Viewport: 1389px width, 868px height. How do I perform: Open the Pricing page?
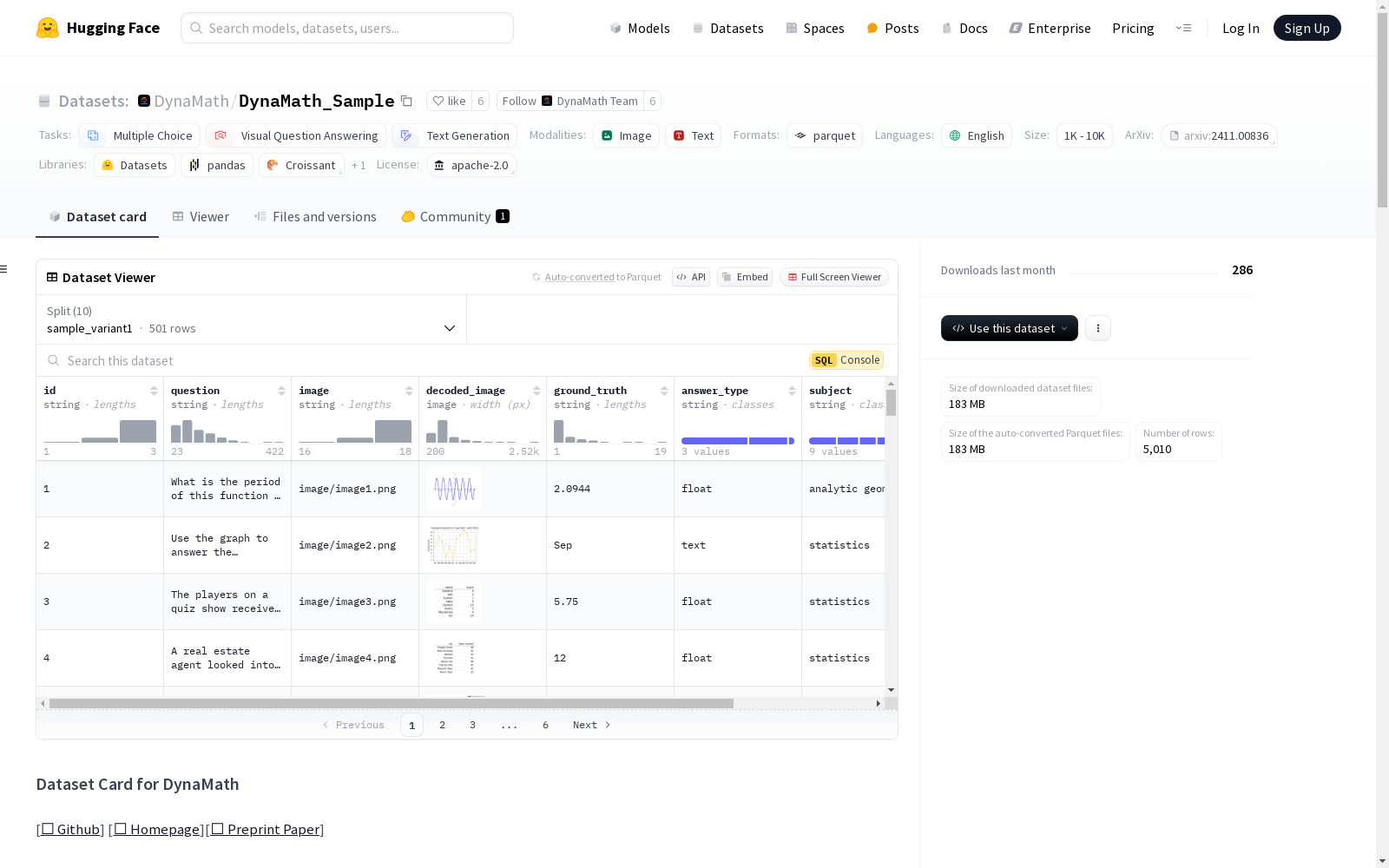(x=1133, y=28)
